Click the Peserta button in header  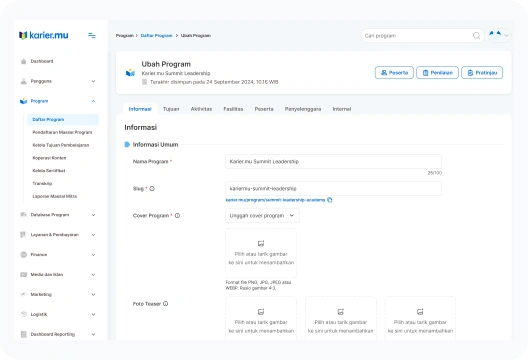[394, 73]
